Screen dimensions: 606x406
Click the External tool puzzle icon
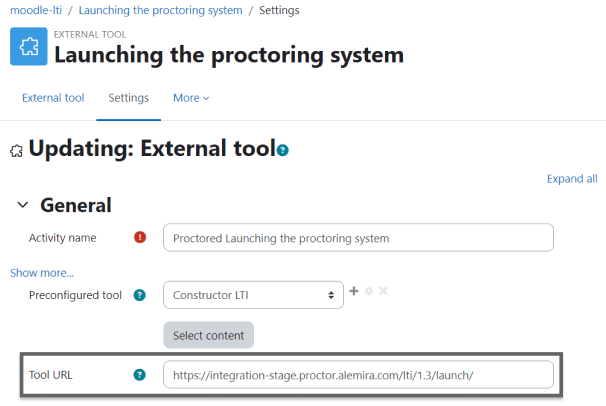pos(28,47)
